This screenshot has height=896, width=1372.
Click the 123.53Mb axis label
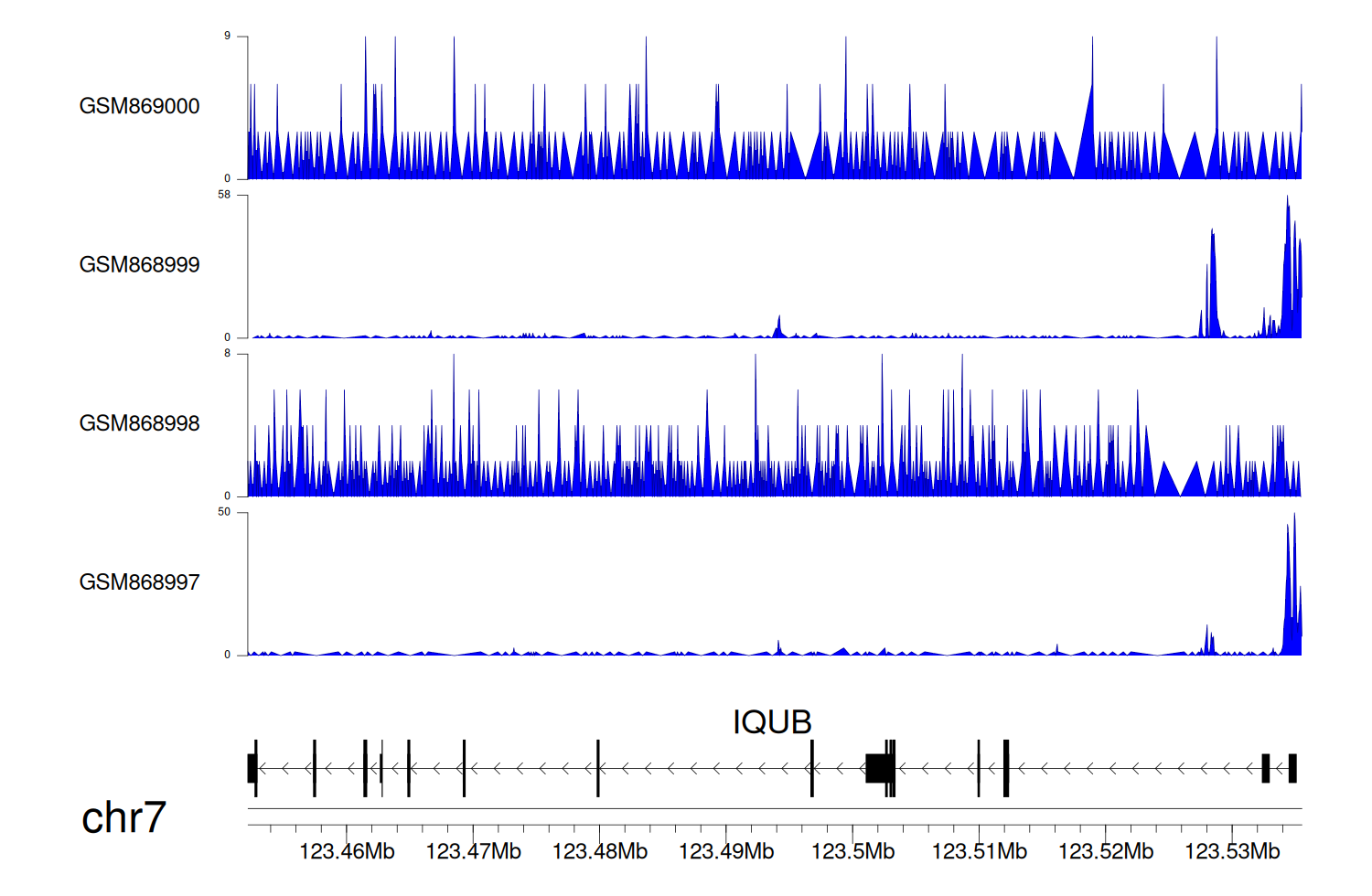click(1231, 852)
